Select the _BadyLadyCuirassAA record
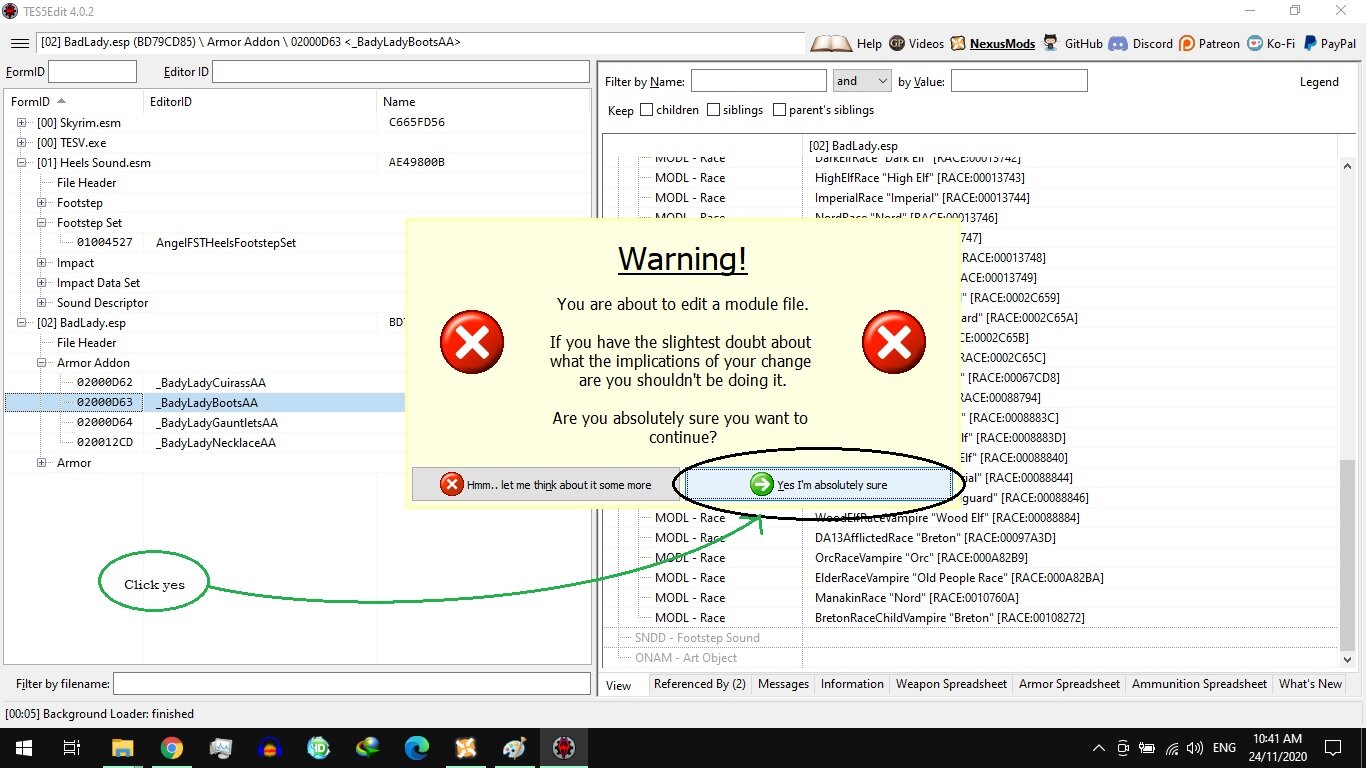Image resolution: width=1366 pixels, height=768 pixels. pos(211,382)
